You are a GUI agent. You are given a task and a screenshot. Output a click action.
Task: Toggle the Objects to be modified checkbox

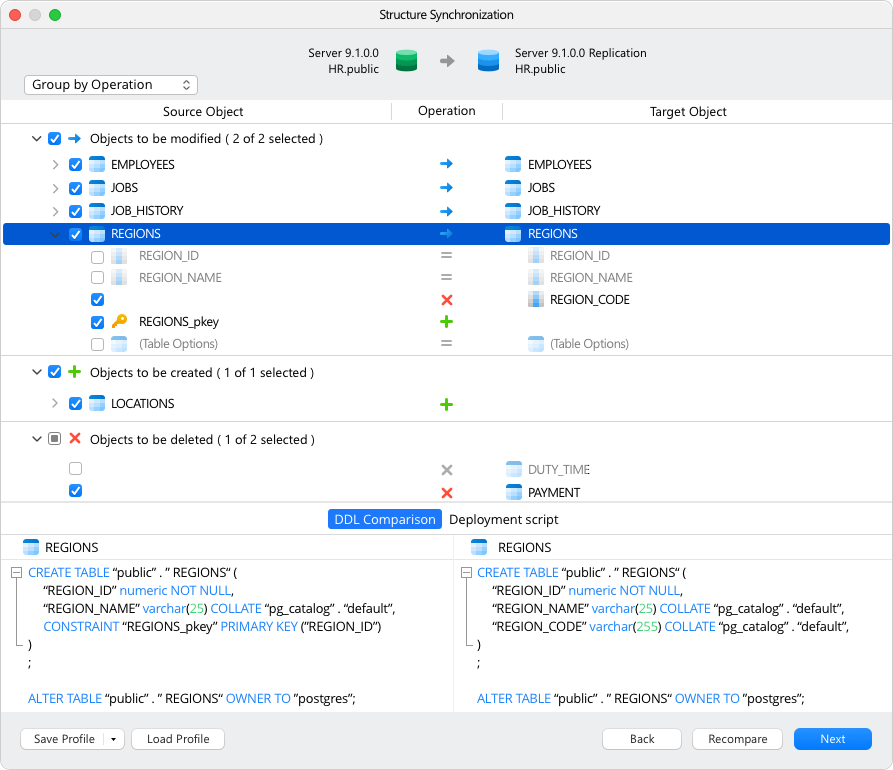click(x=54, y=138)
